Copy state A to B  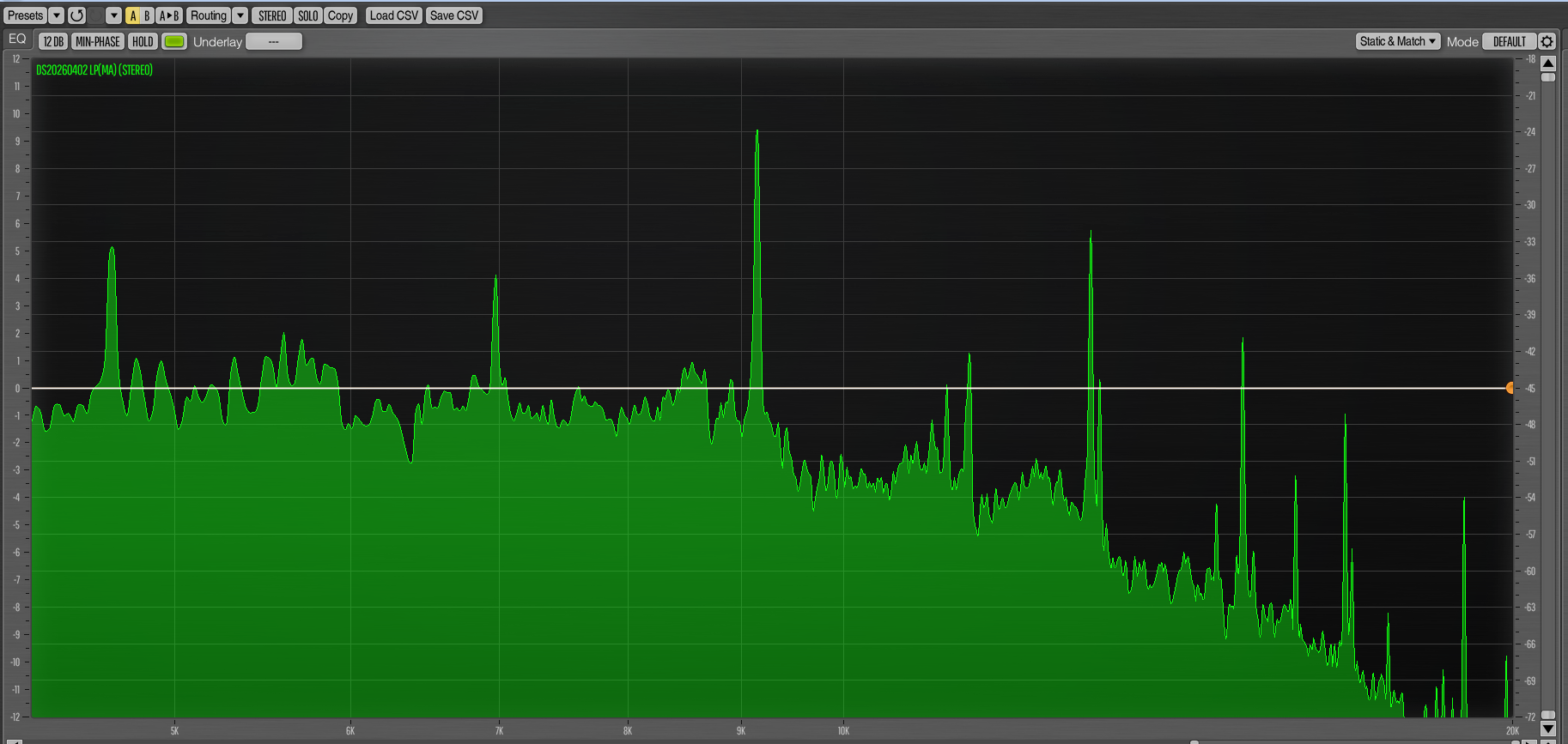click(169, 15)
